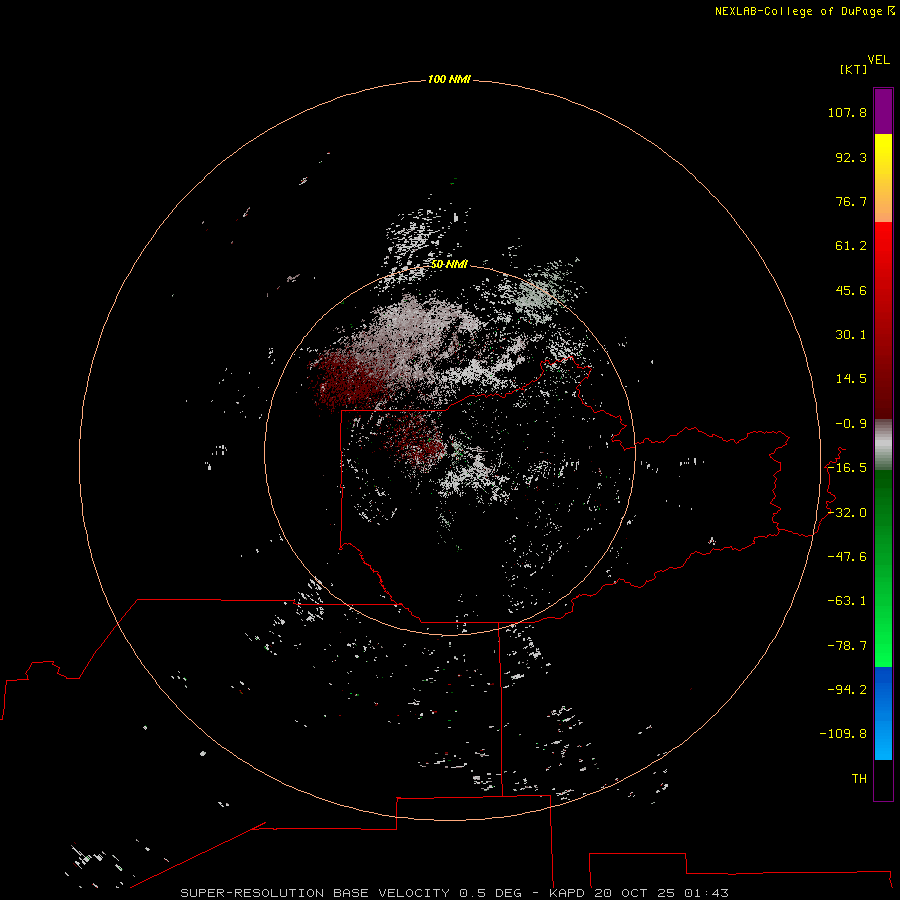900x900 pixels.
Task: Select the red segment of velocity color bar
Action: (x=883, y=320)
